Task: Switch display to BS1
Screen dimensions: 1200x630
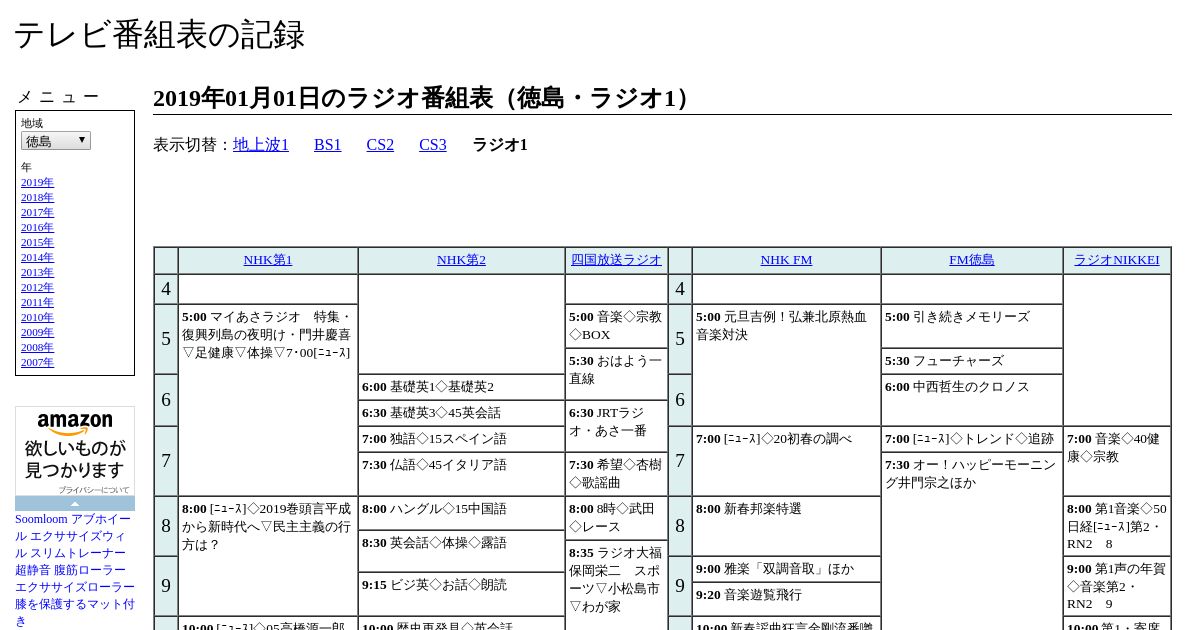Action: [x=328, y=145]
